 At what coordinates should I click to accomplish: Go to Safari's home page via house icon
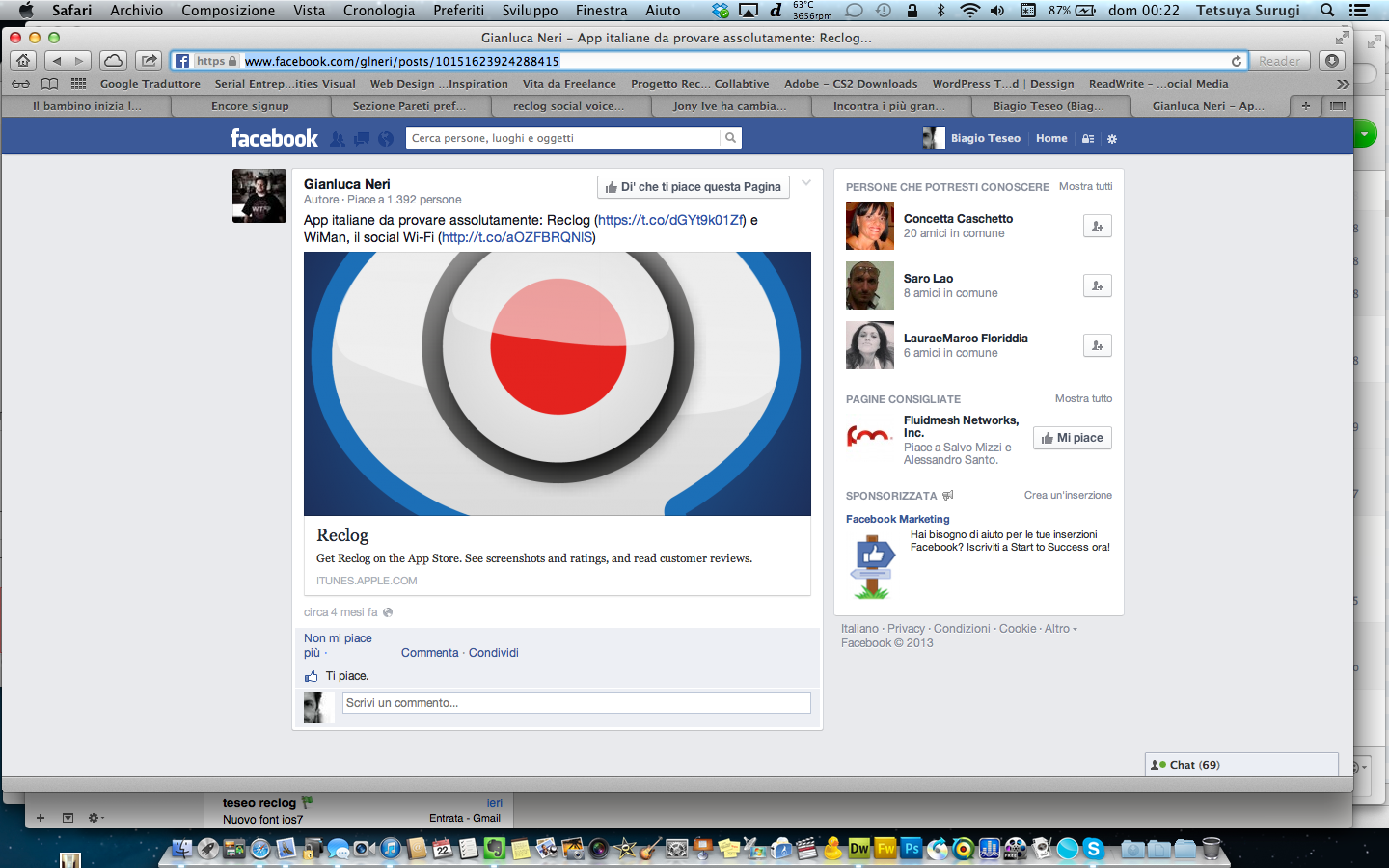(23, 61)
